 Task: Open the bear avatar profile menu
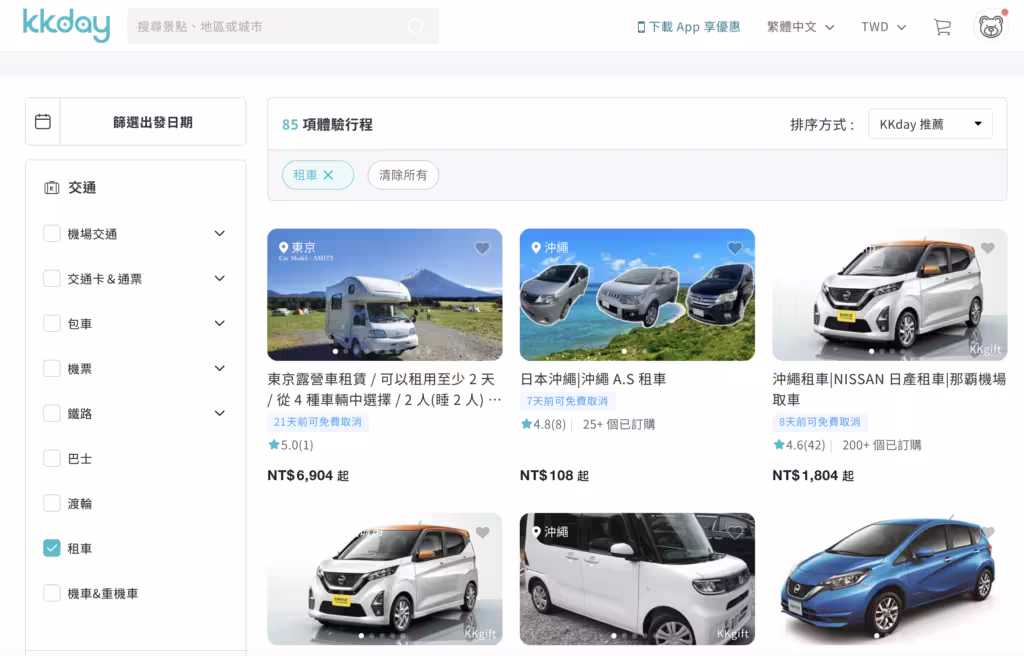pyautogui.click(x=991, y=27)
